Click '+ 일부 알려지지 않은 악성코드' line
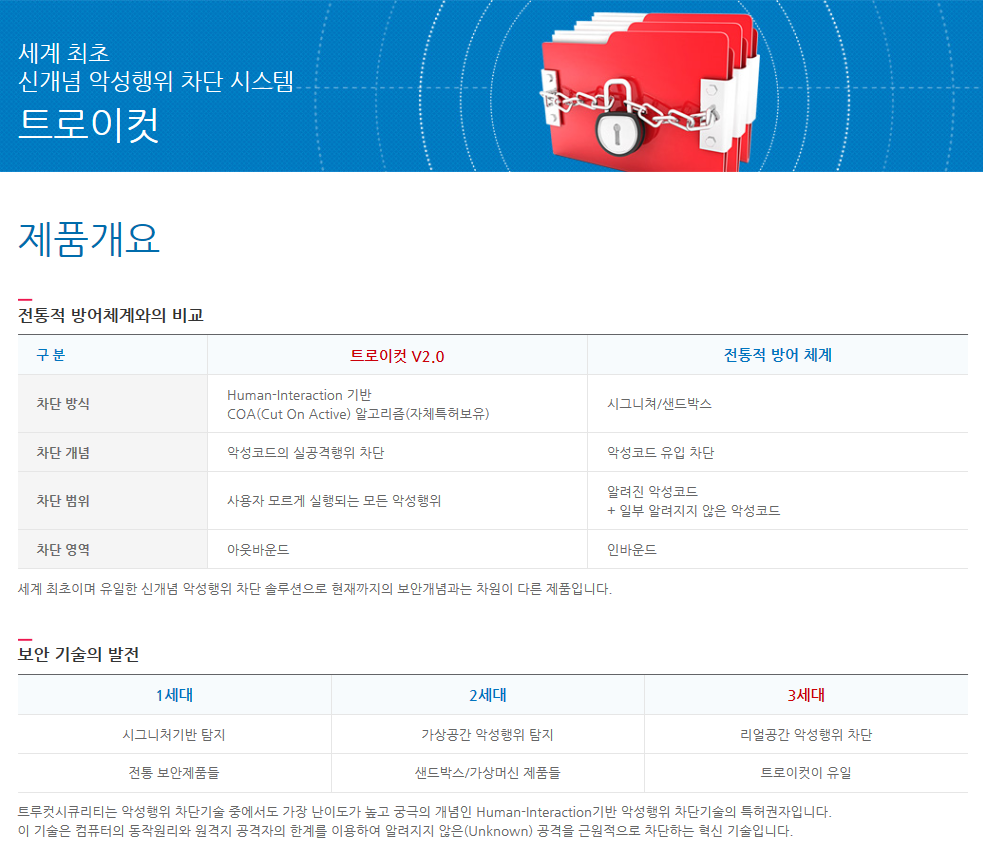The image size is (983, 864). 693,510
